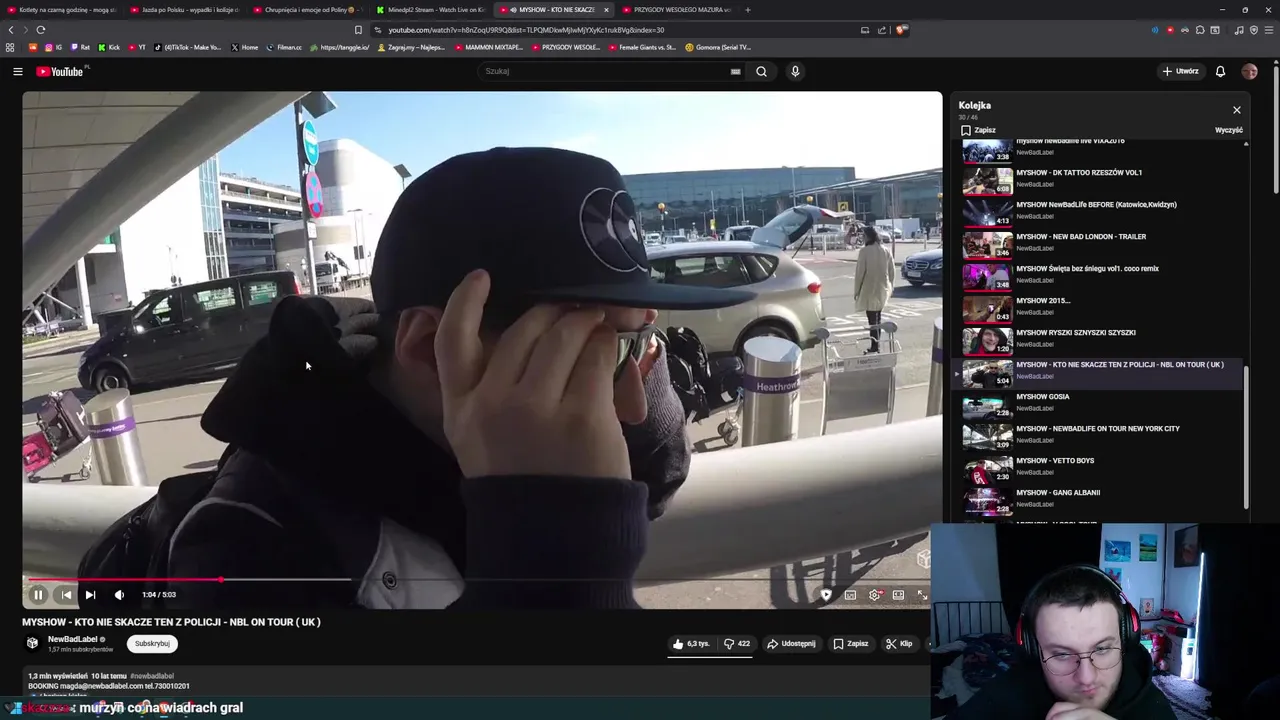Viewport: 1280px width, 720px height.
Task: Bookmark page icon in address bar
Action: [358, 30]
